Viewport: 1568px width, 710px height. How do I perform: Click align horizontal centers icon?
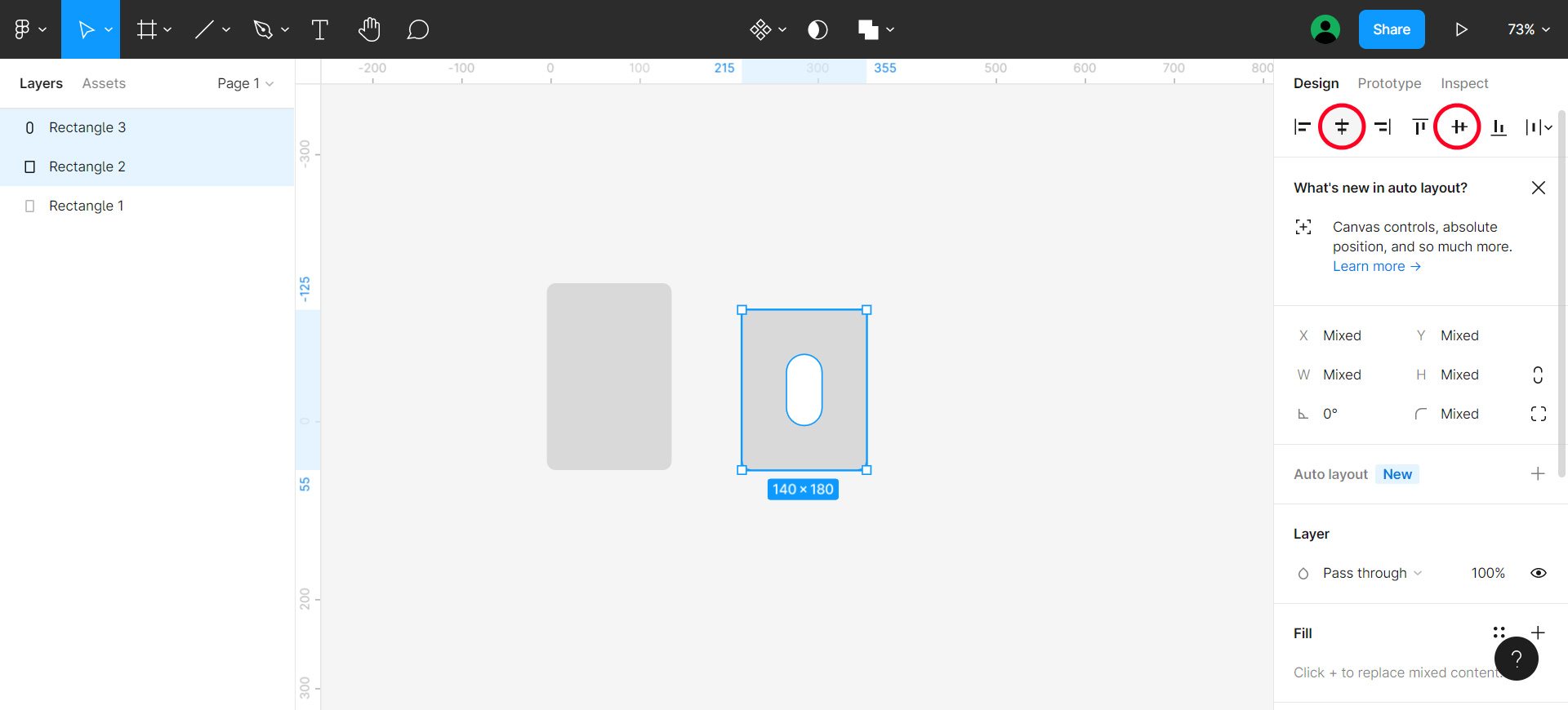point(1342,126)
